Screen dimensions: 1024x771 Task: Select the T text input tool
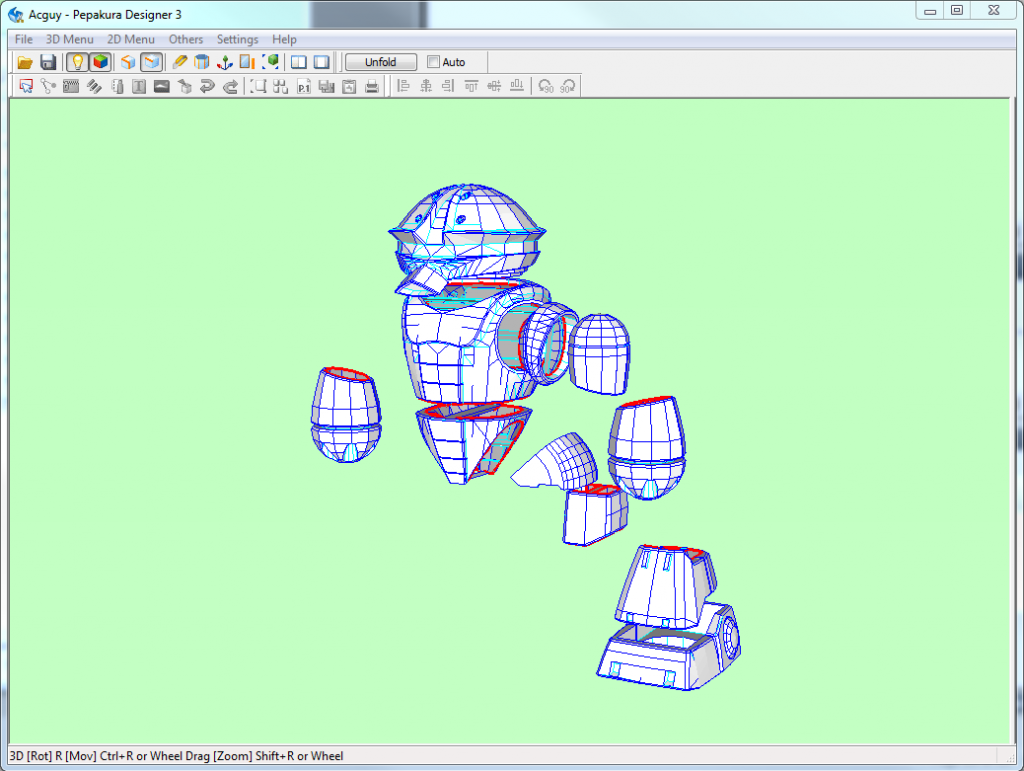point(139,86)
